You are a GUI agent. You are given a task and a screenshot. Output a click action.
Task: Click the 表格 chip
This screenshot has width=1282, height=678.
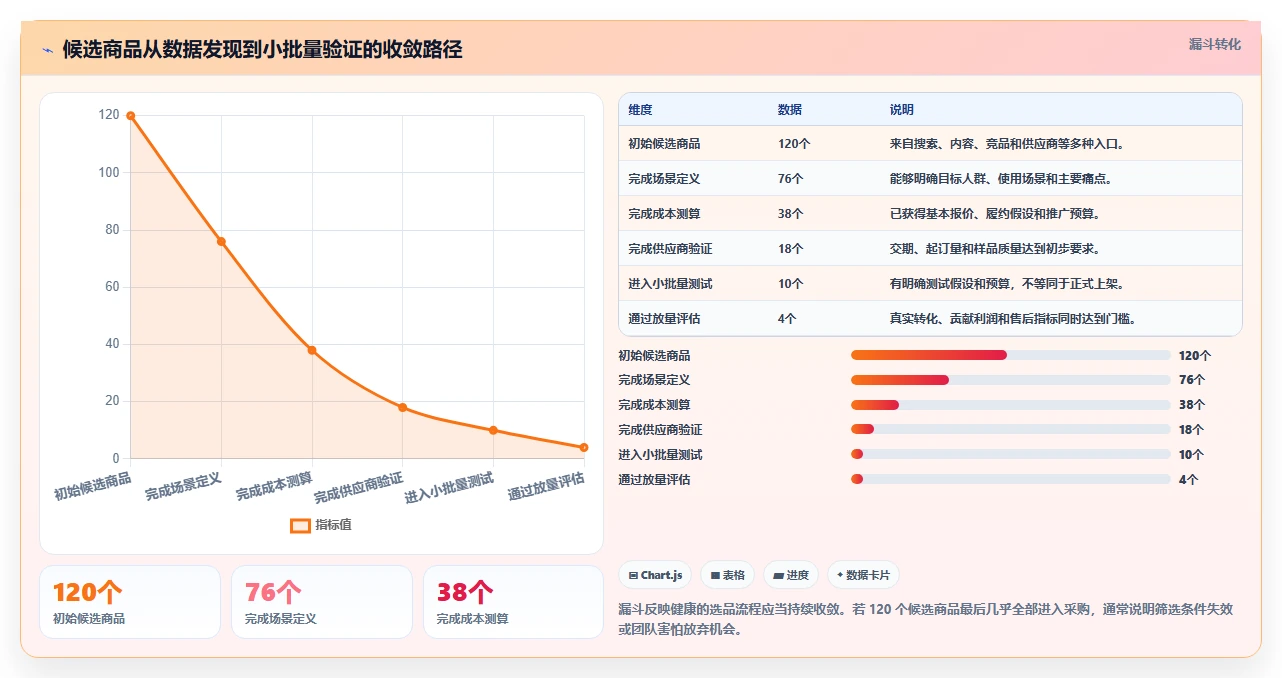(727, 575)
